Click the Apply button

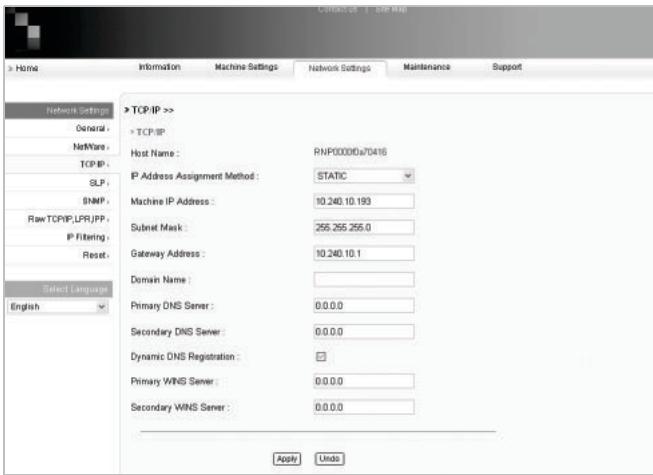click(x=287, y=459)
